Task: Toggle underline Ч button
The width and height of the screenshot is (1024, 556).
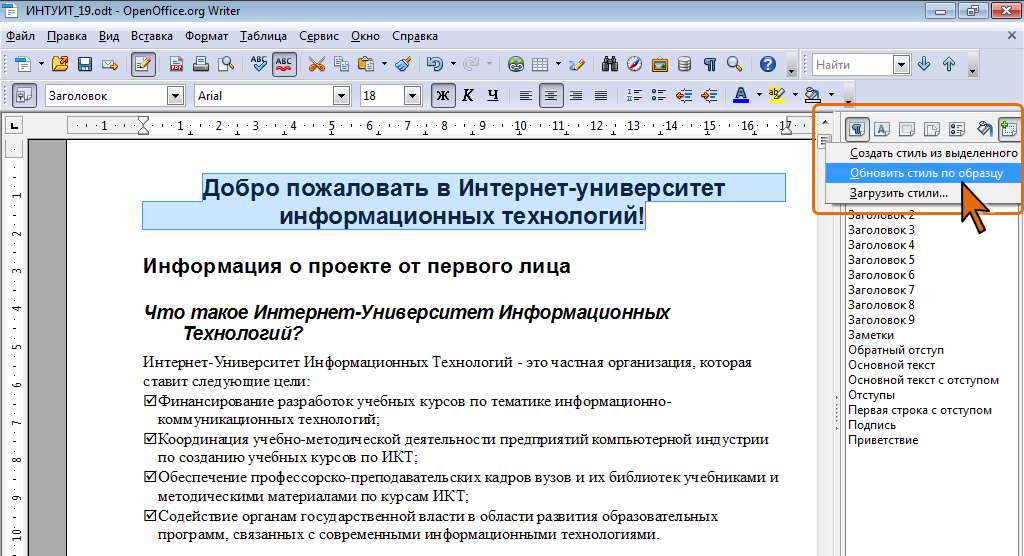Action: 492,96
